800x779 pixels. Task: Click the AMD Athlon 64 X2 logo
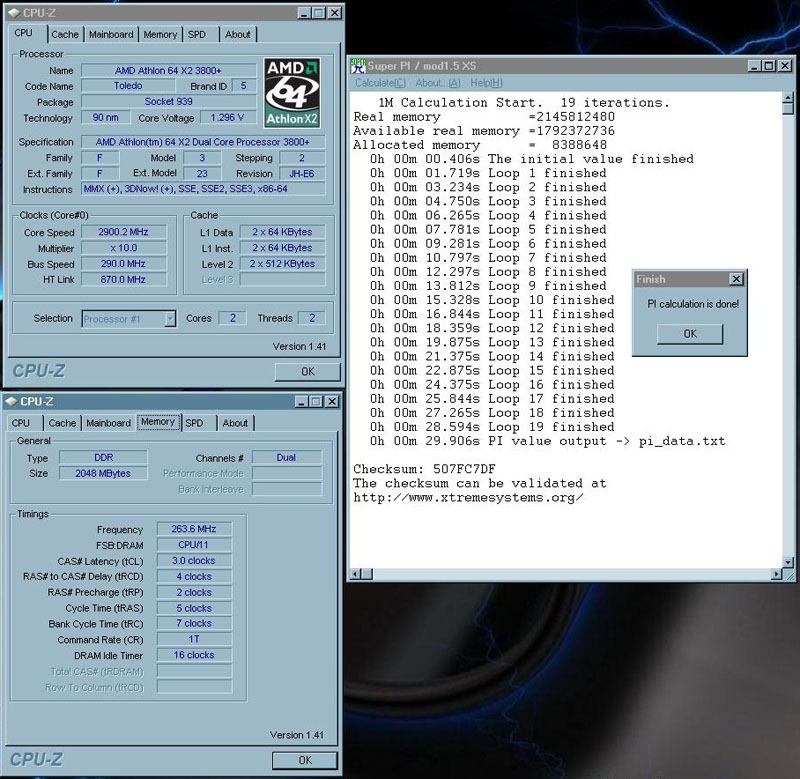pos(292,92)
